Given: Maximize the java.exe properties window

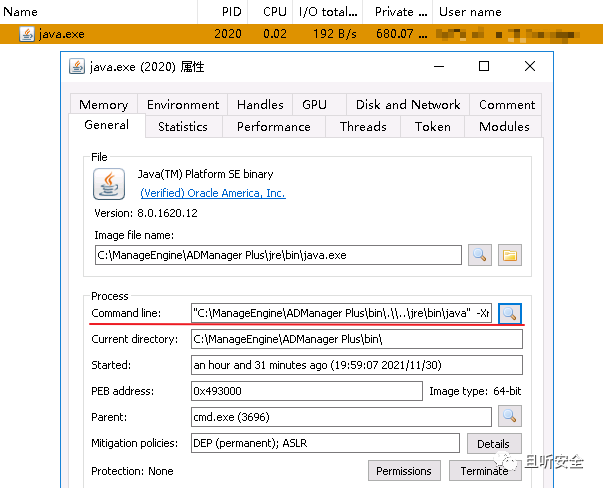Looking at the screenshot, I should coord(484,67).
